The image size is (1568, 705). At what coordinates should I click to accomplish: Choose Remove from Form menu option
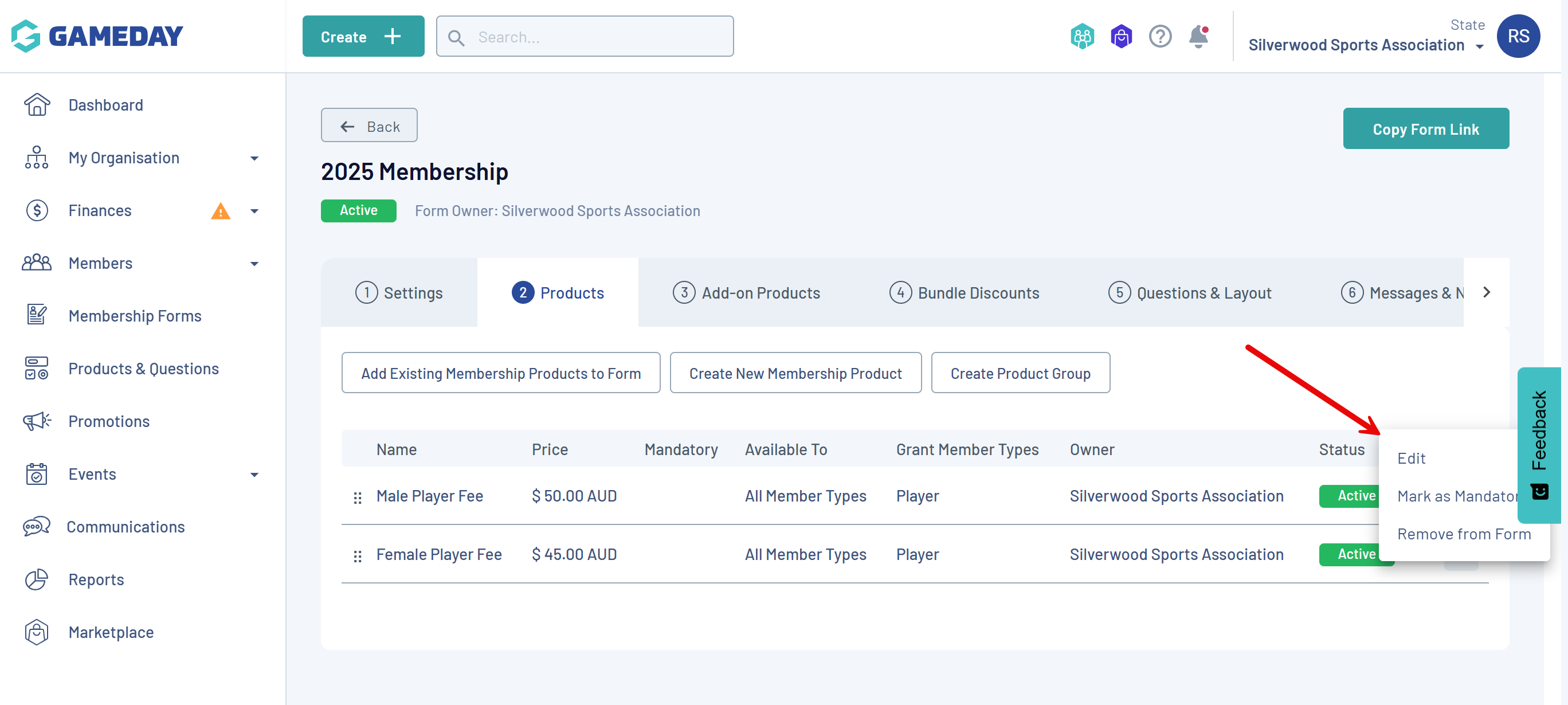[x=1463, y=533]
